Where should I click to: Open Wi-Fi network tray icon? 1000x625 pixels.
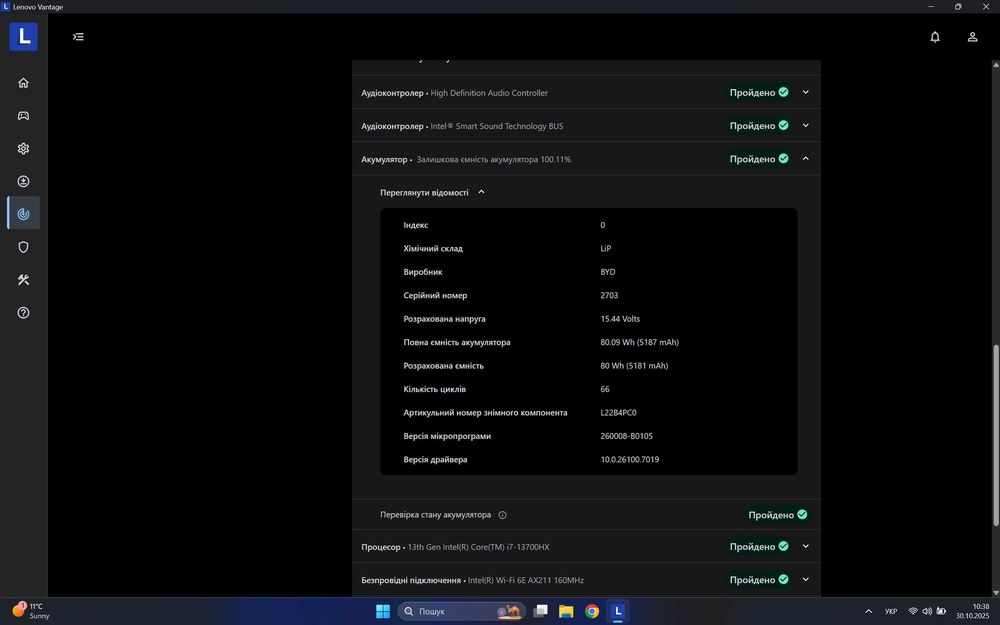tap(913, 611)
